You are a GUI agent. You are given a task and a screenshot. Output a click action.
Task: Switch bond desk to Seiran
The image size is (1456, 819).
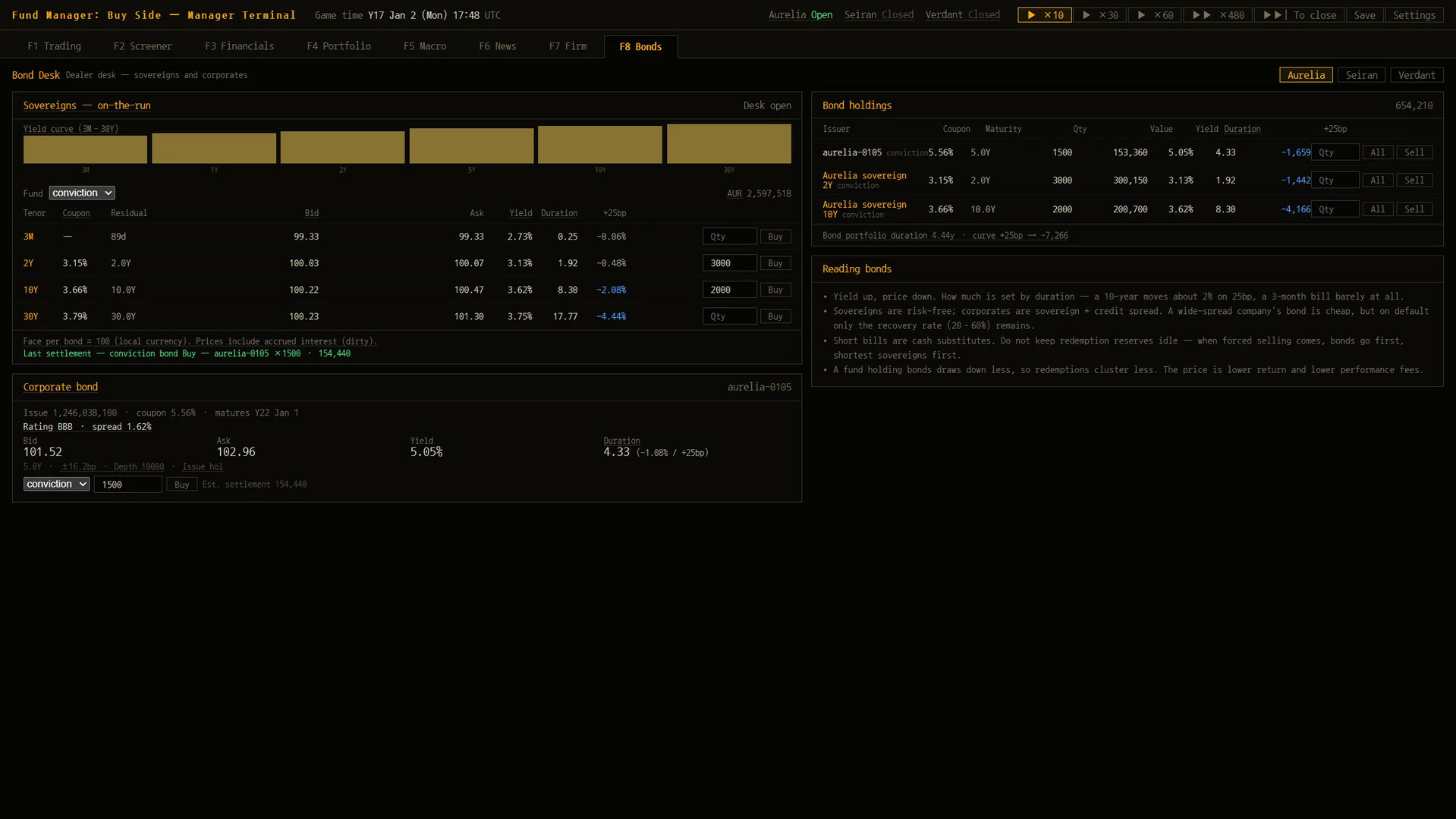(x=1361, y=75)
